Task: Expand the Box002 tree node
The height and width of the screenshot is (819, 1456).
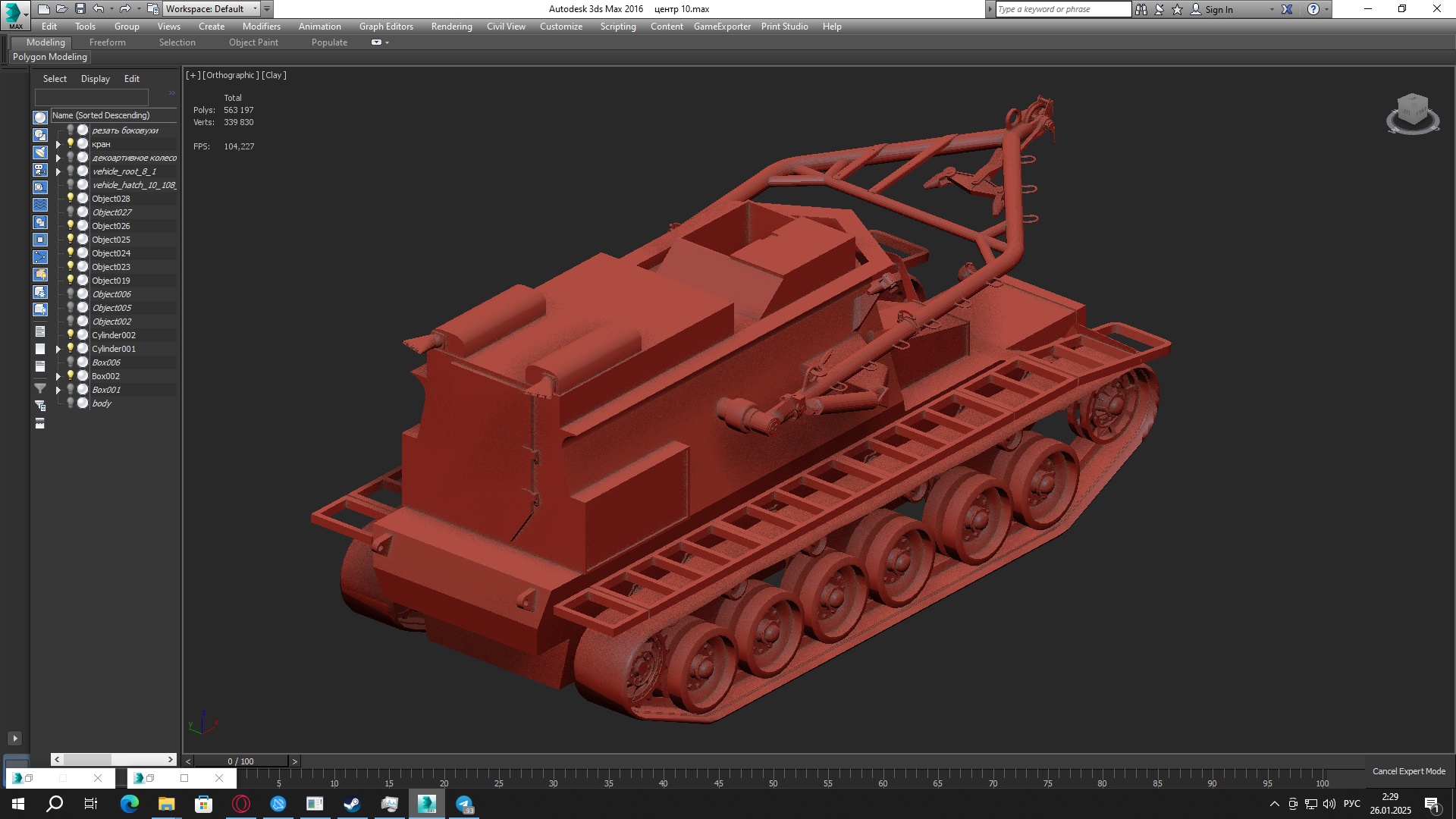Action: (x=58, y=376)
